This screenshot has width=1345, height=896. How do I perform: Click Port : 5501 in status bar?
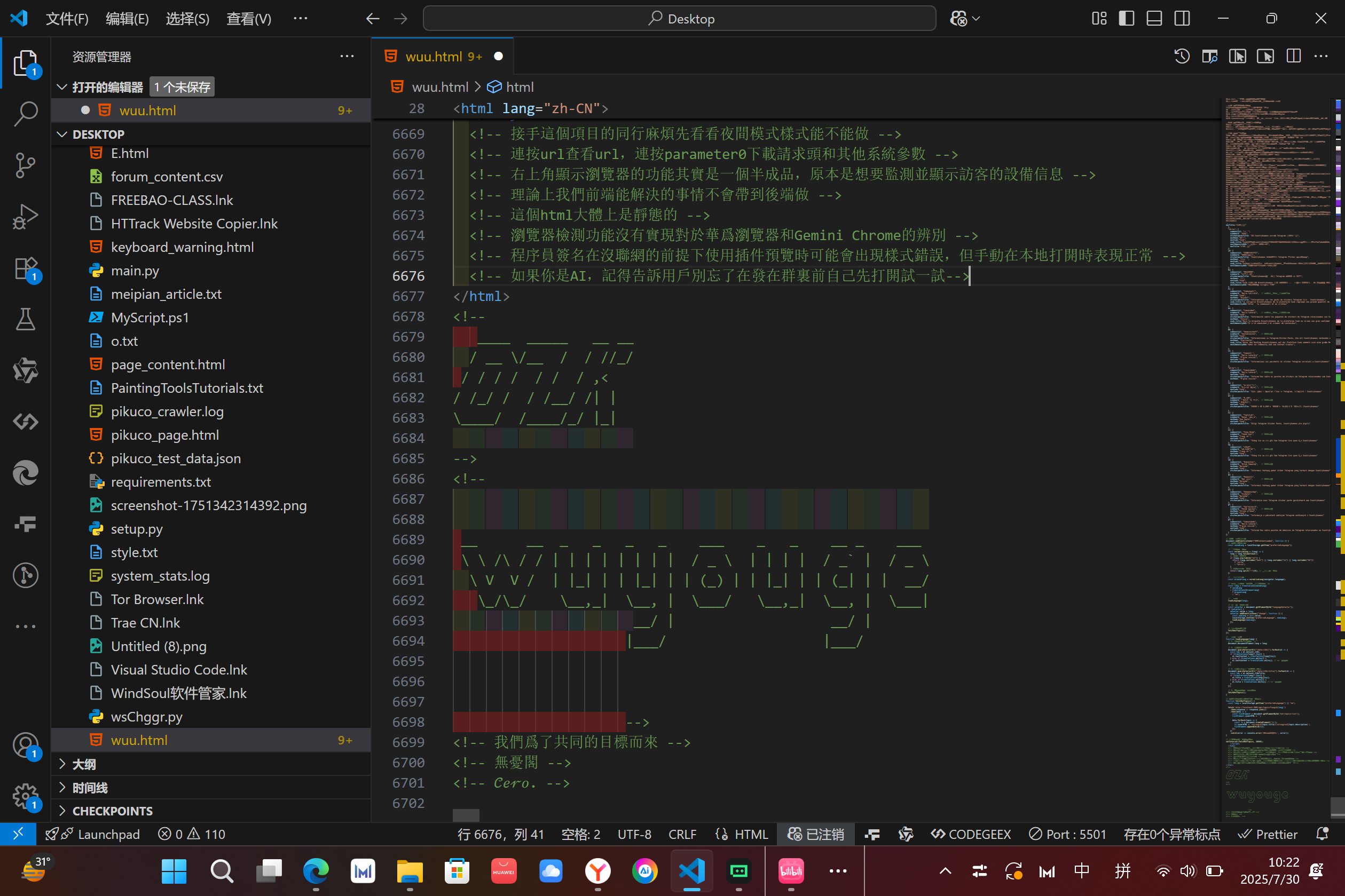(x=1068, y=834)
